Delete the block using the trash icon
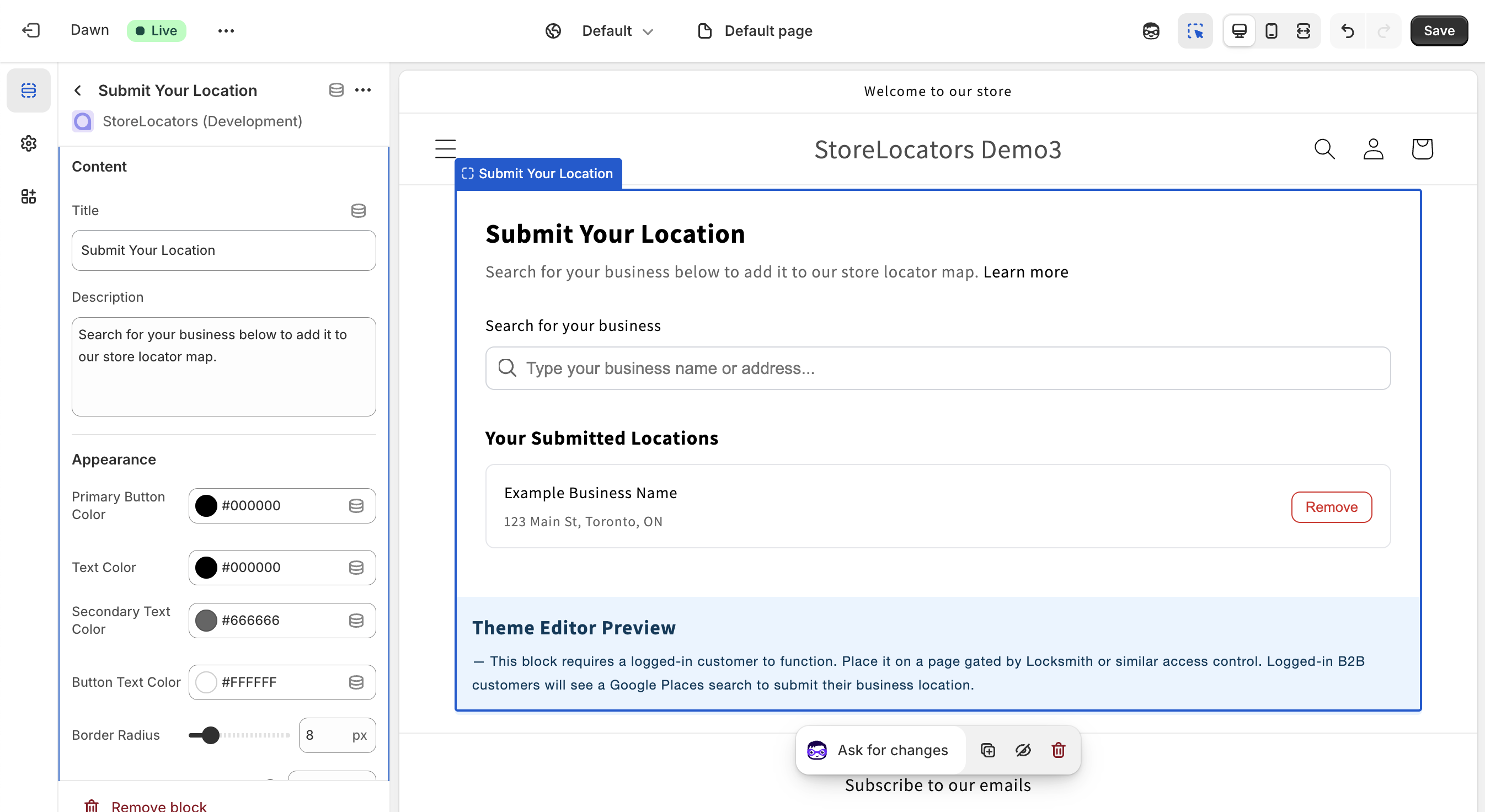This screenshot has width=1485, height=812. pyautogui.click(x=1058, y=750)
